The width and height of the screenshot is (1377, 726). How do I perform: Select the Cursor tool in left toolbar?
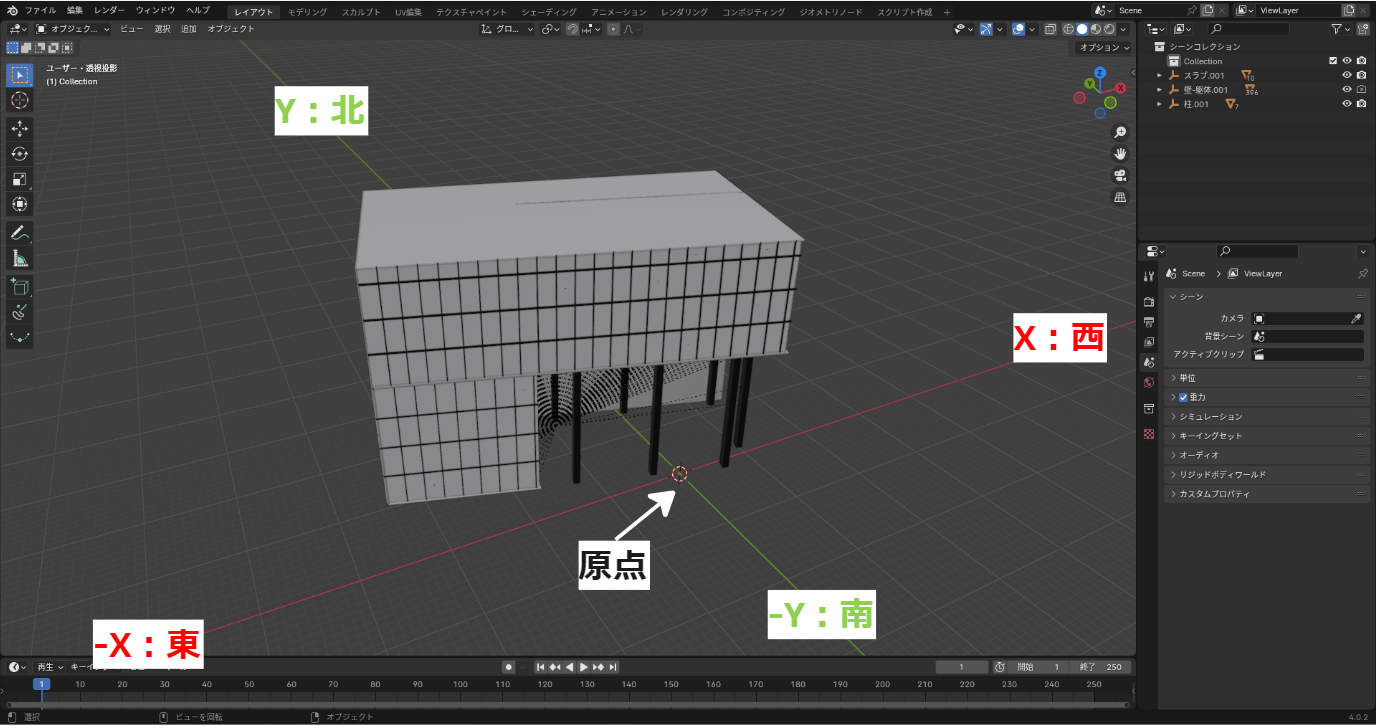19,100
